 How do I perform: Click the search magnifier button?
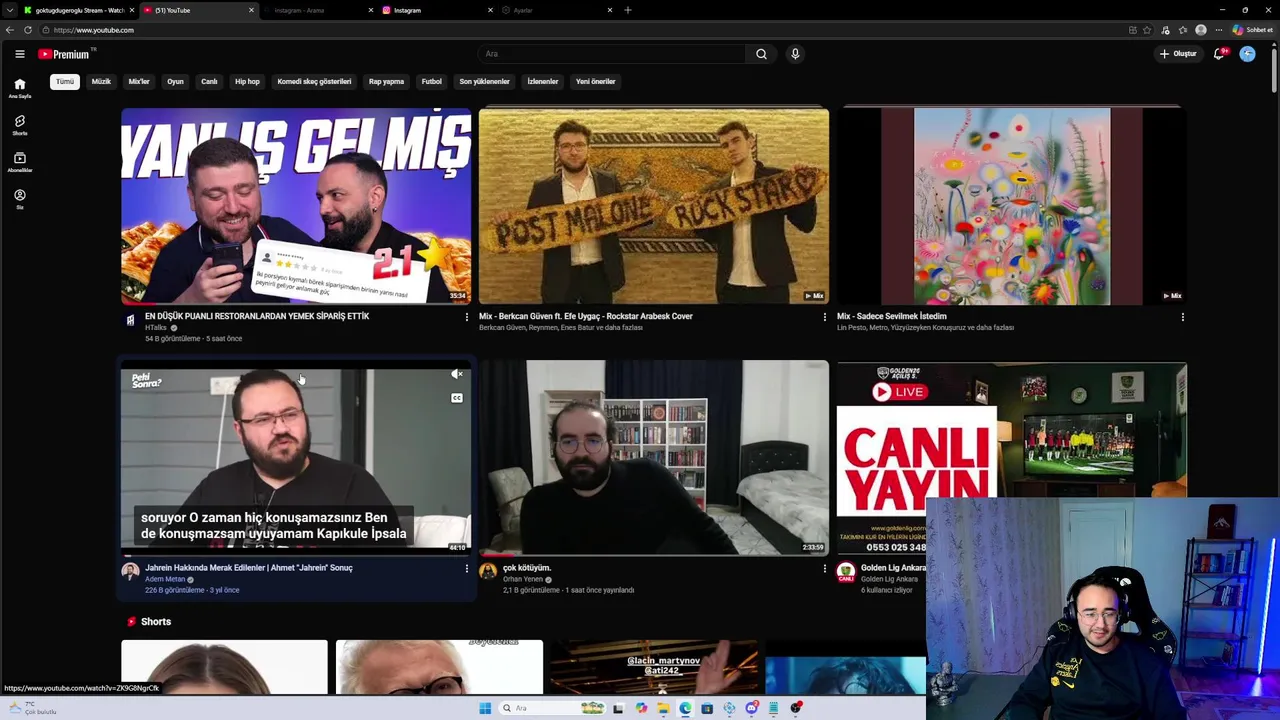tap(761, 54)
